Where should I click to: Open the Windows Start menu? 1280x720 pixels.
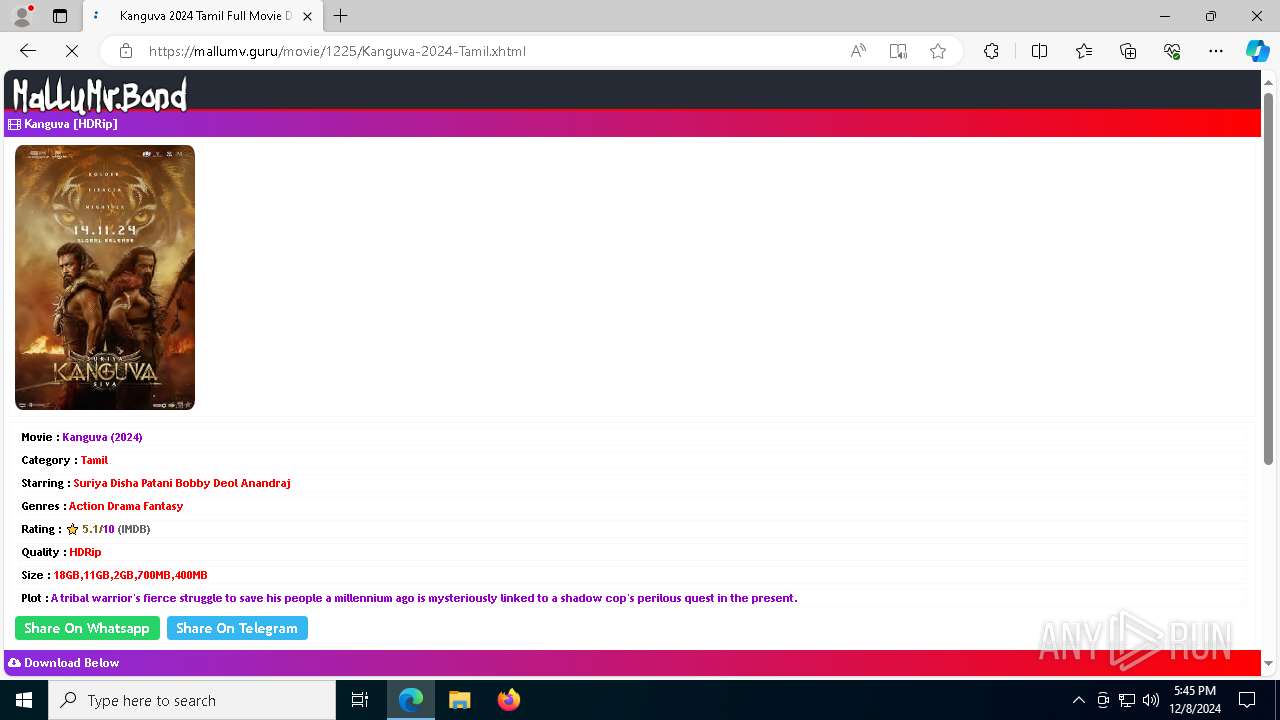pos(24,700)
